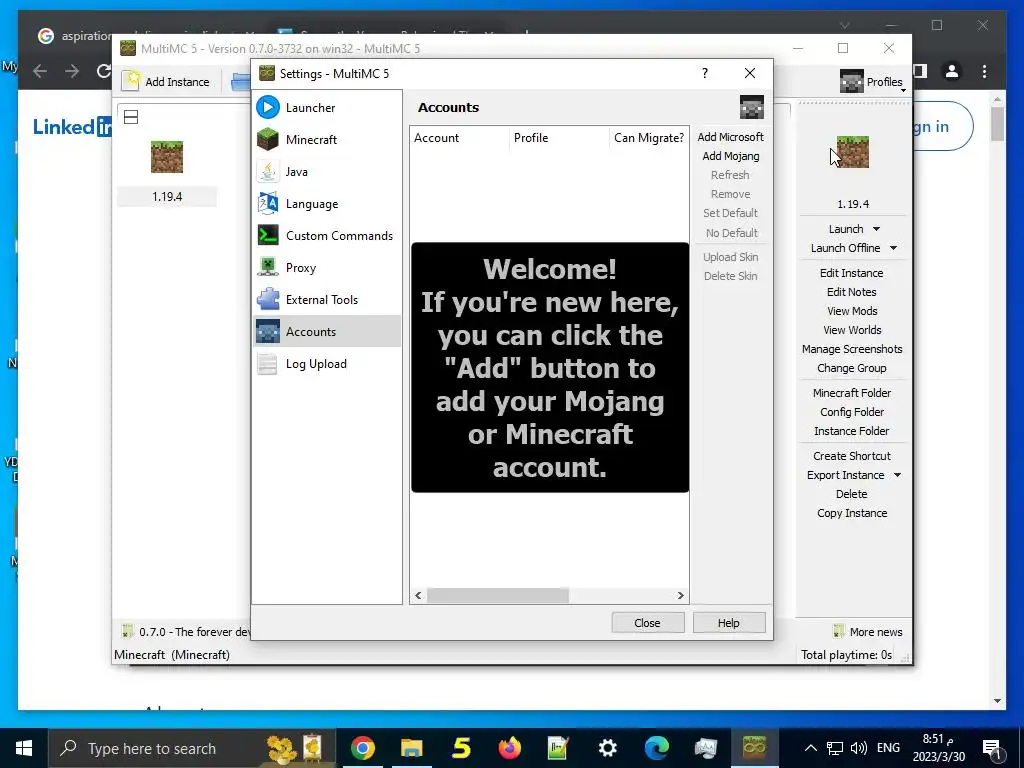Open the Custom Commands page

pos(327,236)
